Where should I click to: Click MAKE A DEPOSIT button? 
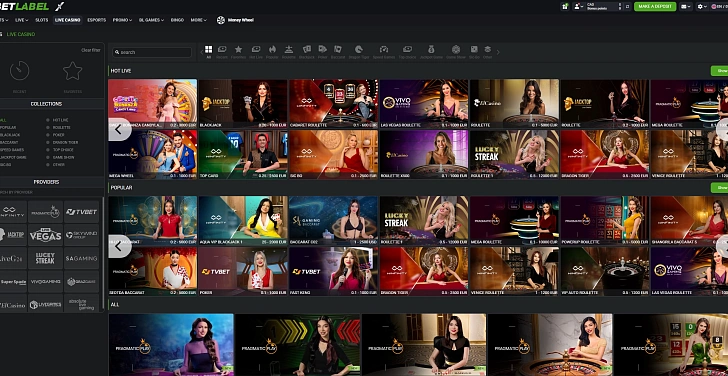pyautogui.click(x=655, y=6)
